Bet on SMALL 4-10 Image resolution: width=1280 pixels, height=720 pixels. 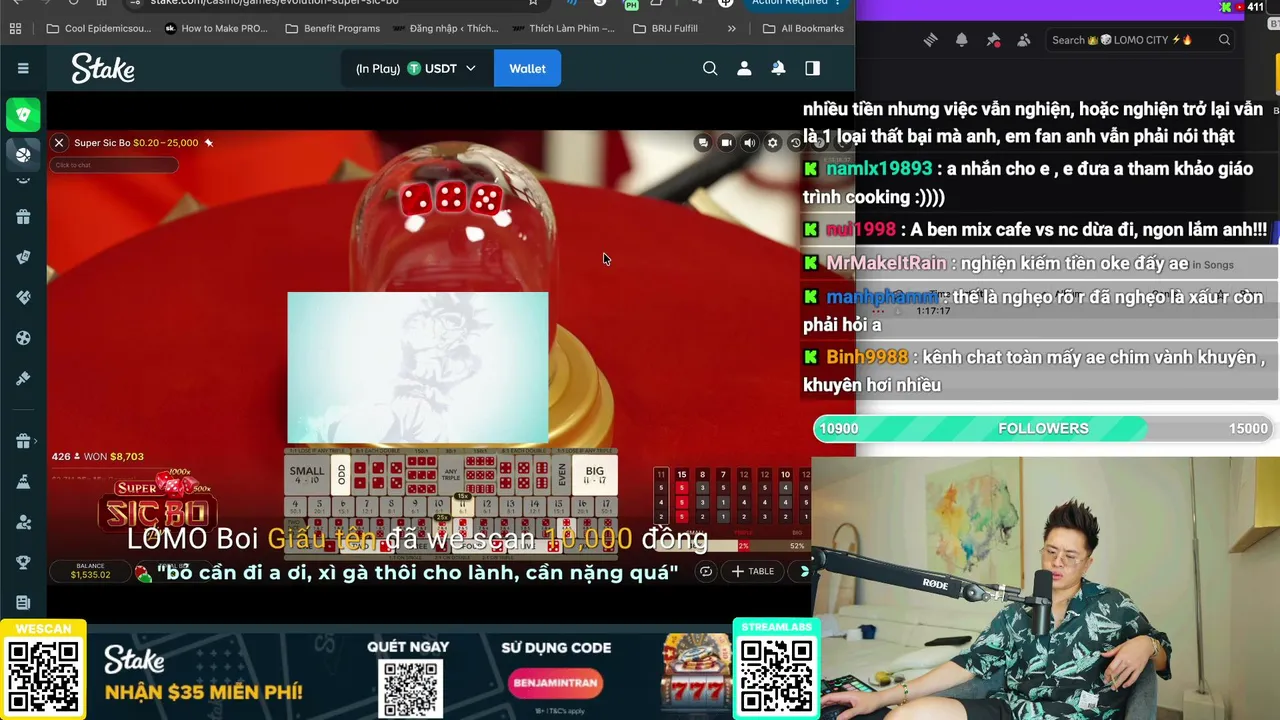(307, 475)
